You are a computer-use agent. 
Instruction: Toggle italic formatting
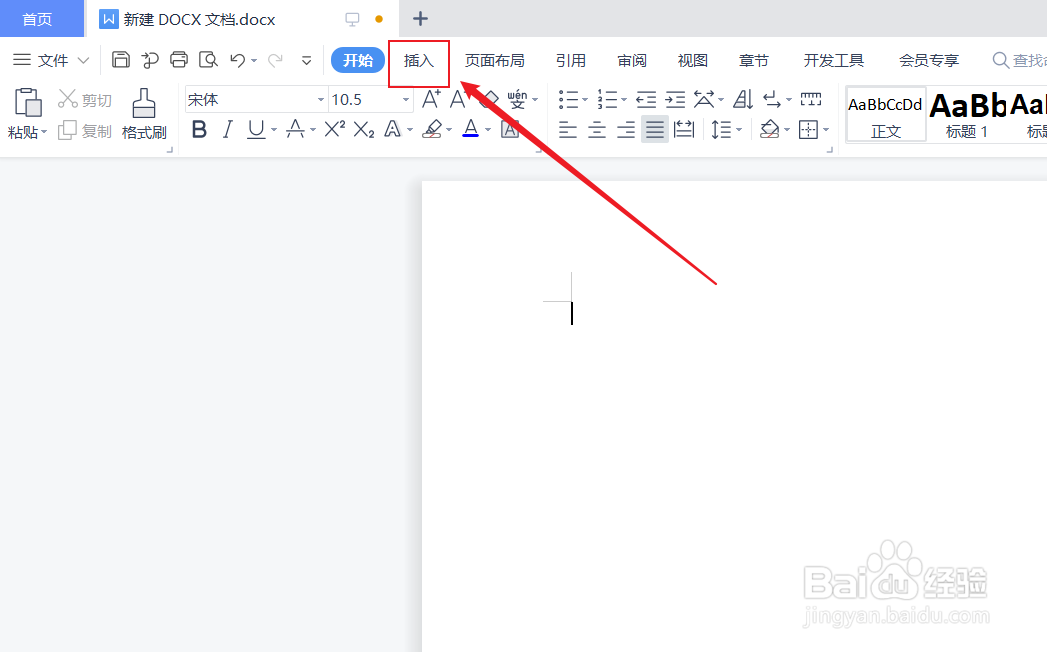(227, 129)
